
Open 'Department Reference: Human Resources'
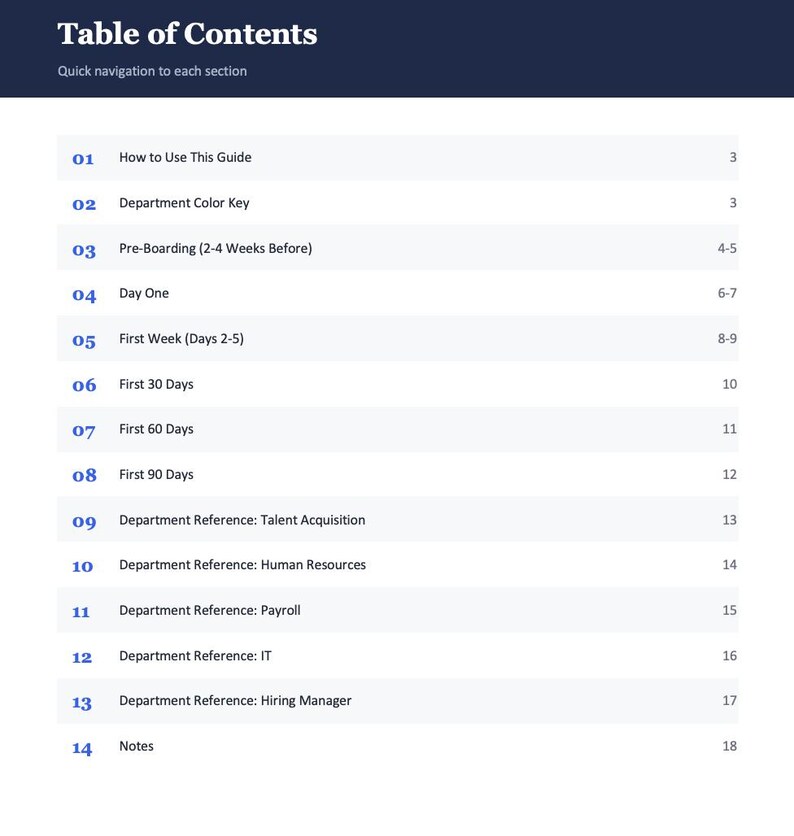(x=397, y=565)
